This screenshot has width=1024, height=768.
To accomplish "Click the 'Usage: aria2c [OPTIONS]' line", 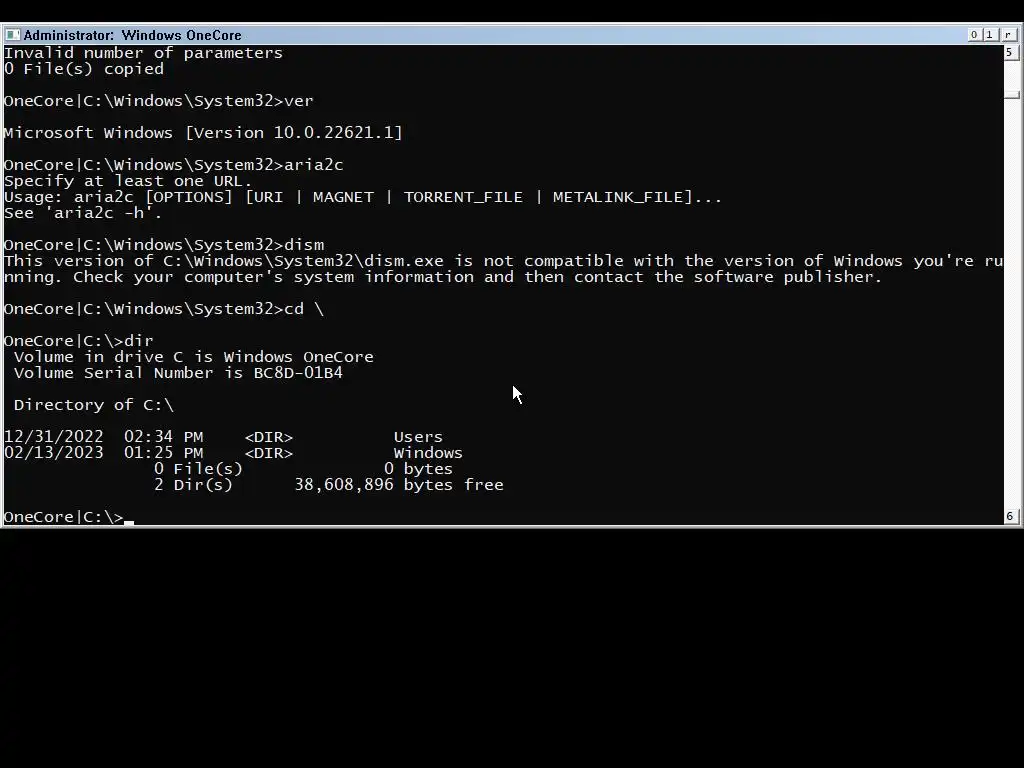I will tap(363, 197).
